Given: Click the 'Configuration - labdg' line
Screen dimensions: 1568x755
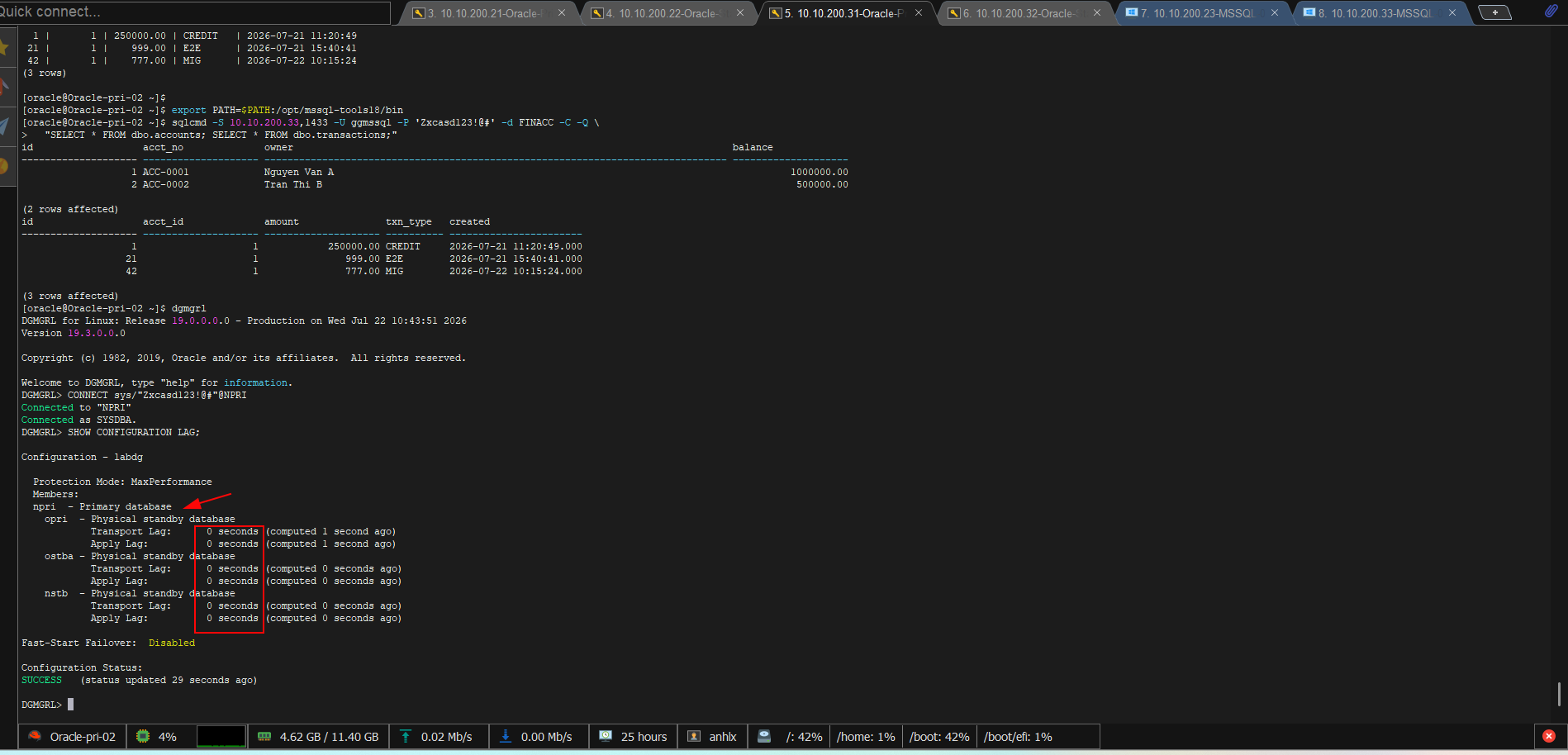Looking at the screenshot, I should click(82, 457).
